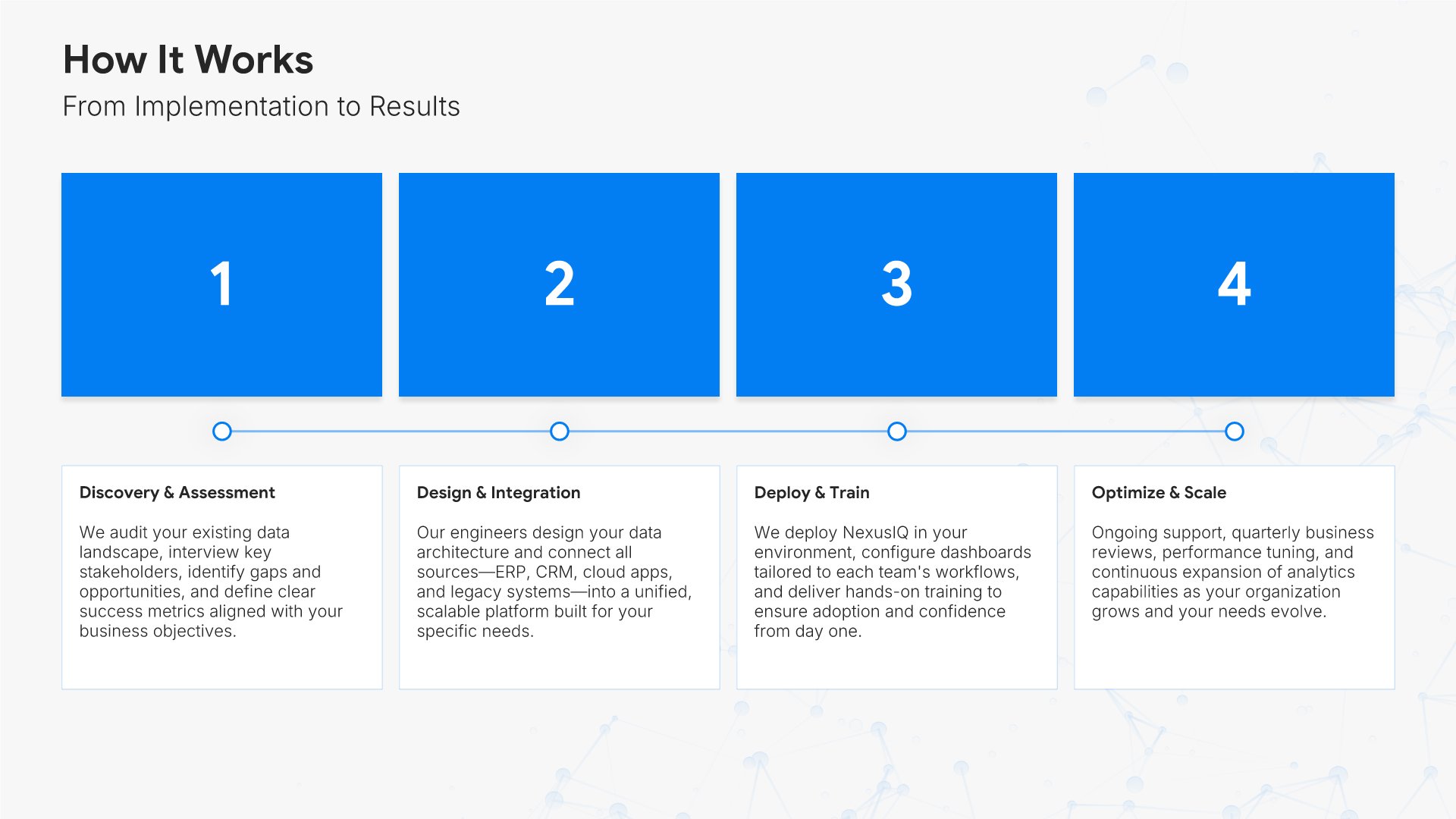
Task: Select the 'How It Works' title
Action: (187, 60)
